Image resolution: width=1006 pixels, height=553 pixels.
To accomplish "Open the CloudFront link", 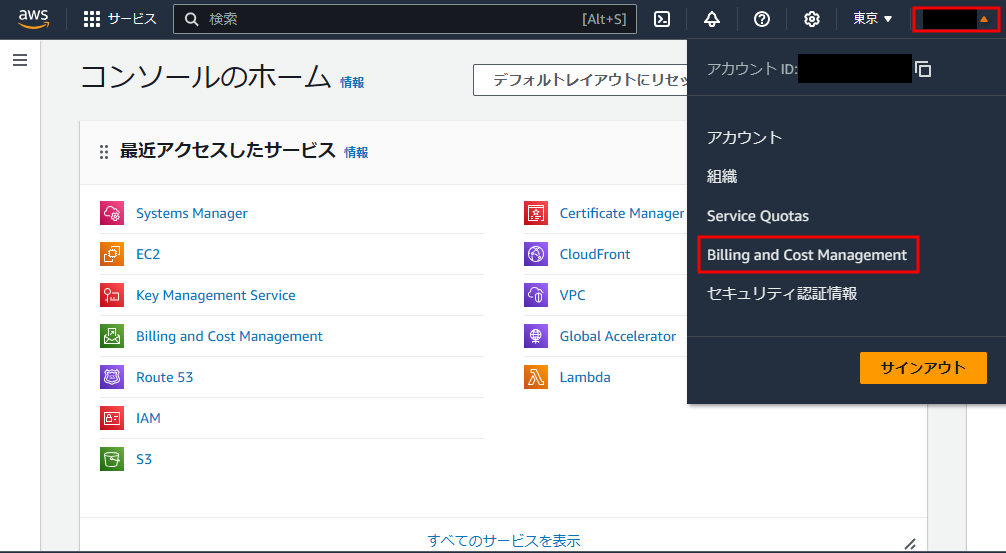I will pos(595,254).
